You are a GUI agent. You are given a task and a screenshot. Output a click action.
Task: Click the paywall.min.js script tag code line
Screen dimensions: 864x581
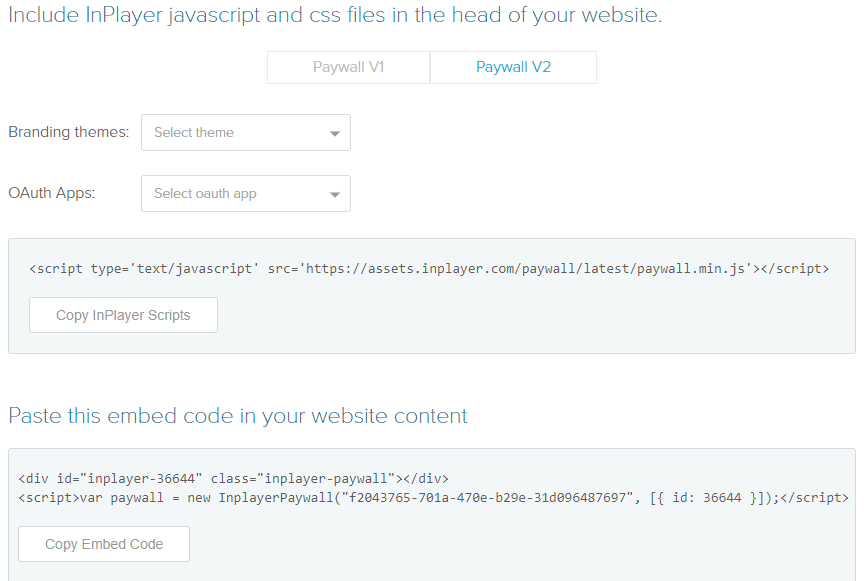429,268
